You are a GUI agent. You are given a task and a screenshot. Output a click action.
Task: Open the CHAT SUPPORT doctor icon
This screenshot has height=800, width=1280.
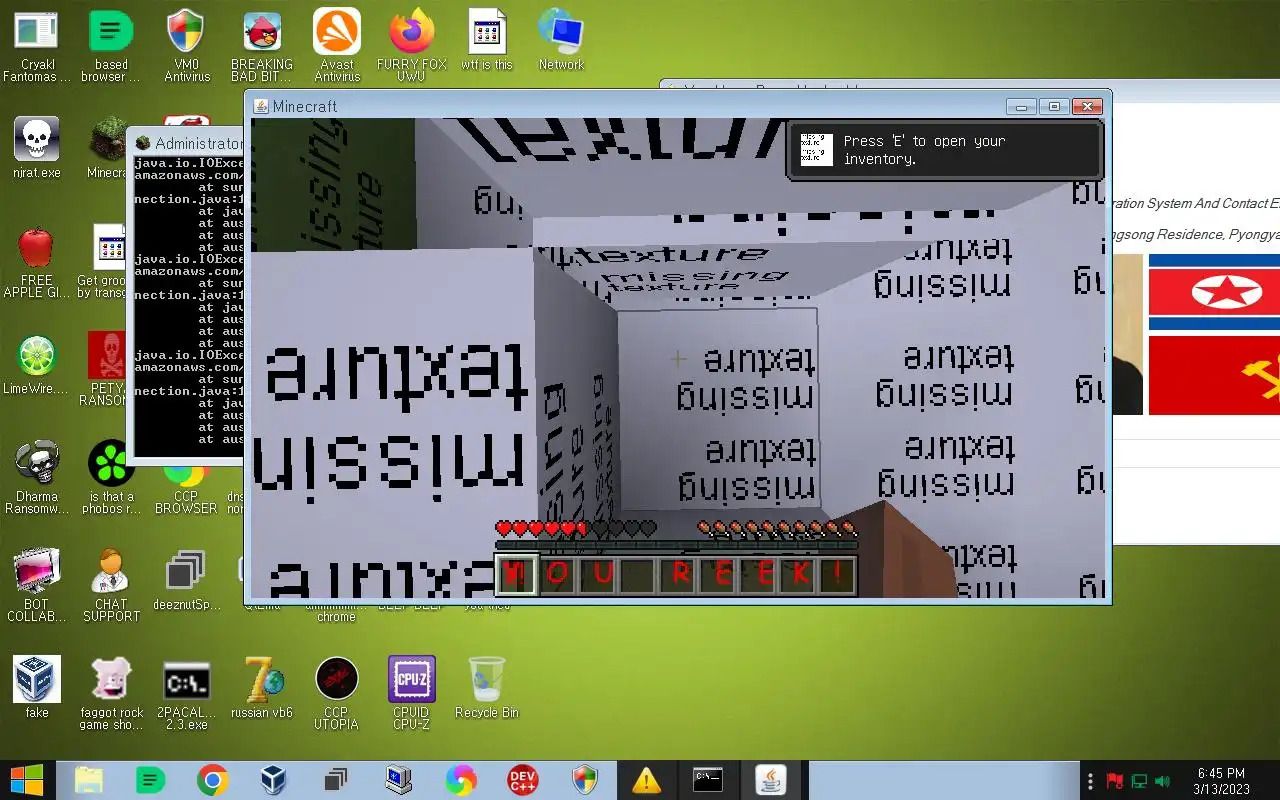(111, 586)
